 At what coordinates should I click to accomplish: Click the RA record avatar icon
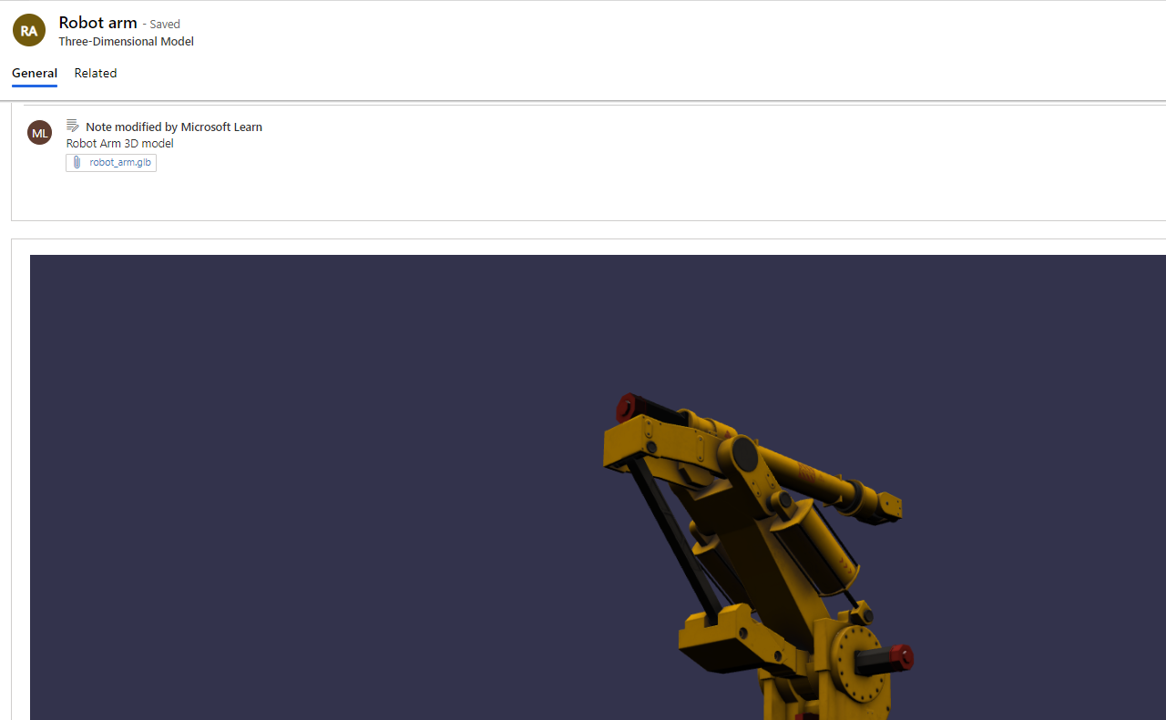pos(29,30)
